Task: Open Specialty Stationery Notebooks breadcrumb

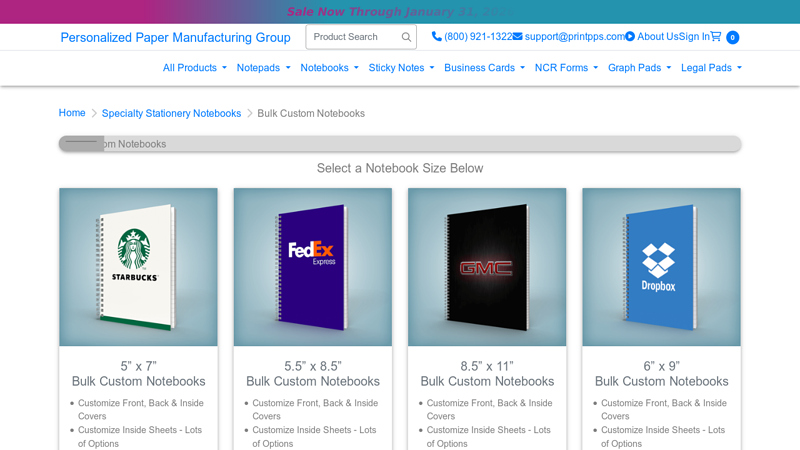Action: point(171,113)
